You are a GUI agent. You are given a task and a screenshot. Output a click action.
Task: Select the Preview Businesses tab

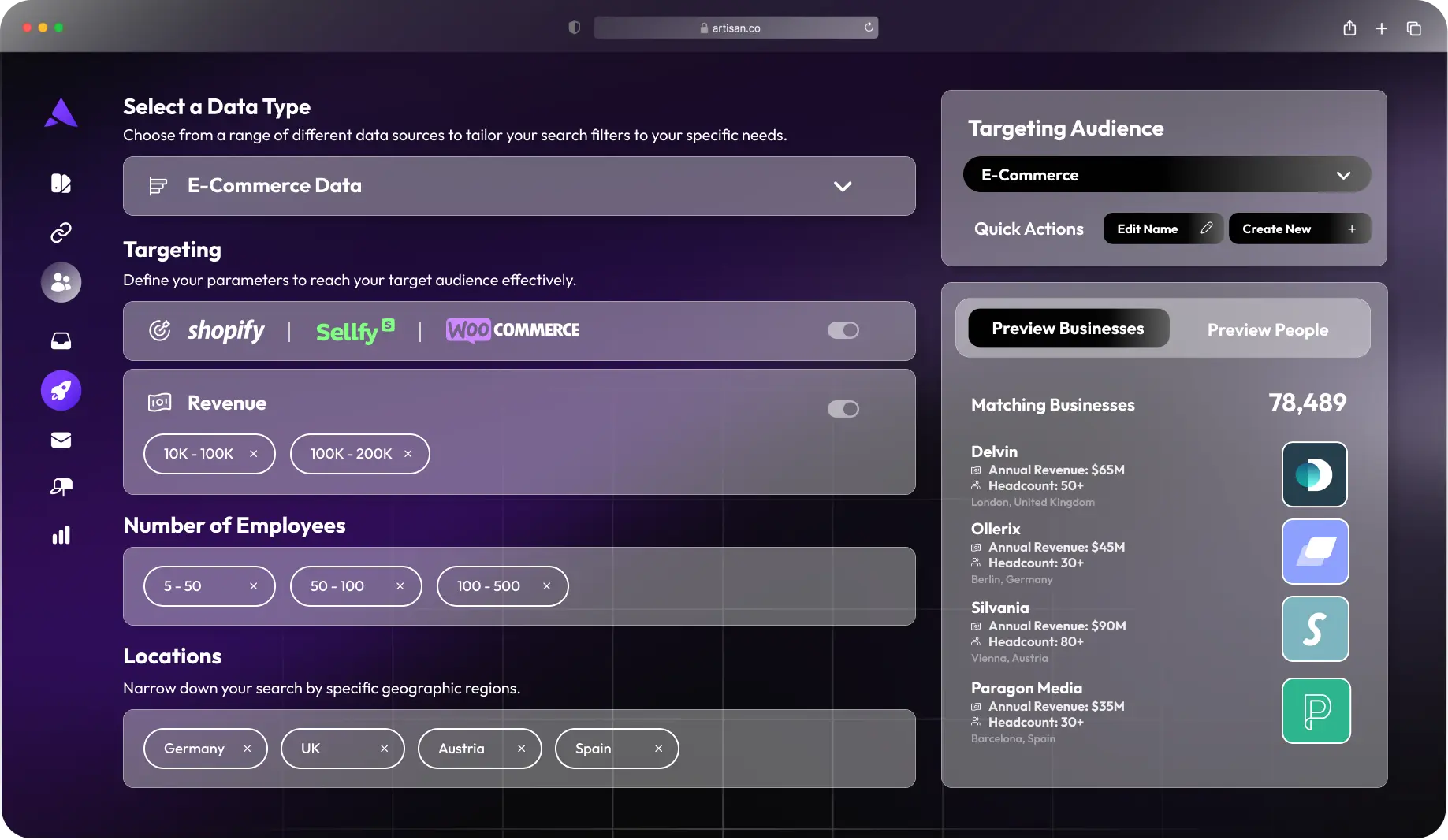point(1067,328)
